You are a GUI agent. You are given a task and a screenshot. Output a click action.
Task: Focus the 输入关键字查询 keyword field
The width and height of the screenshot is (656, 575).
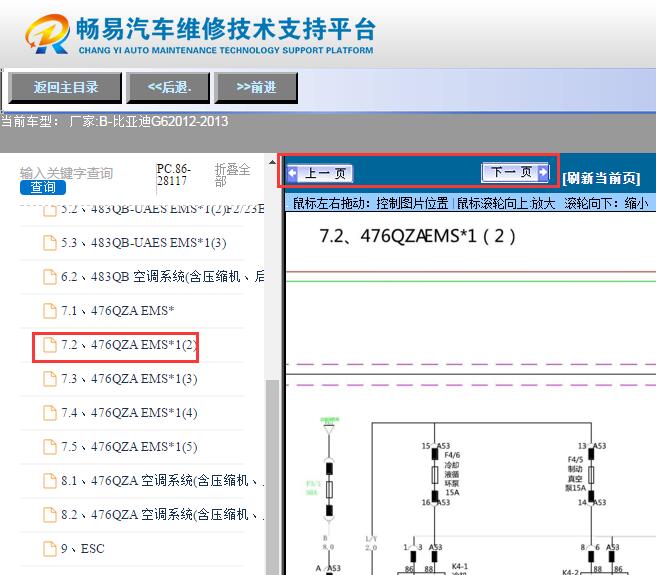tap(67, 173)
